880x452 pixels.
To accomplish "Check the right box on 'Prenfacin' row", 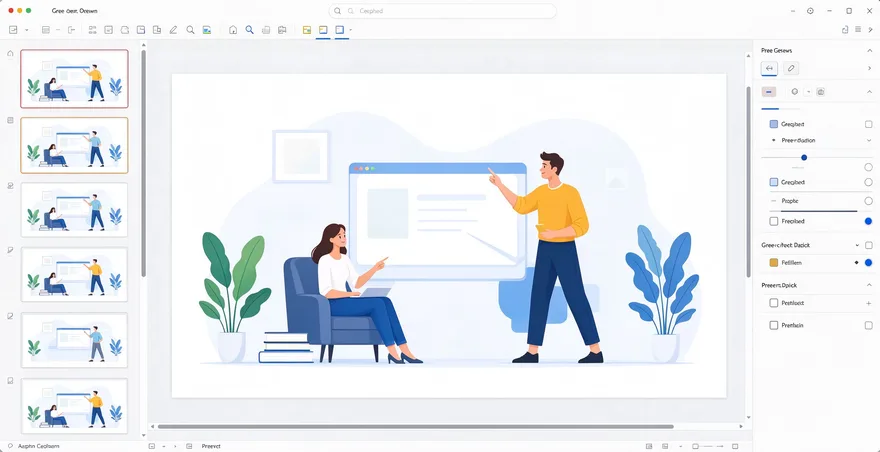I will (x=869, y=325).
